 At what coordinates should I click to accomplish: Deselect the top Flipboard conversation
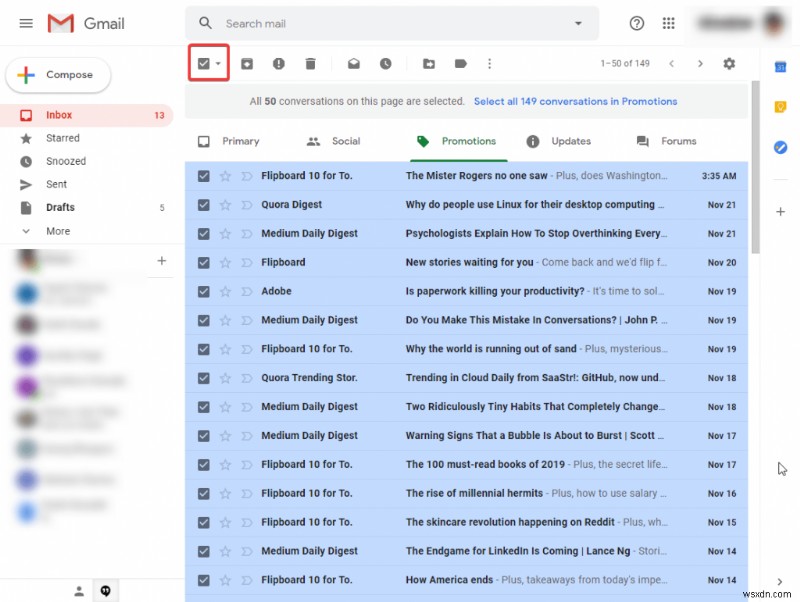pos(203,175)
